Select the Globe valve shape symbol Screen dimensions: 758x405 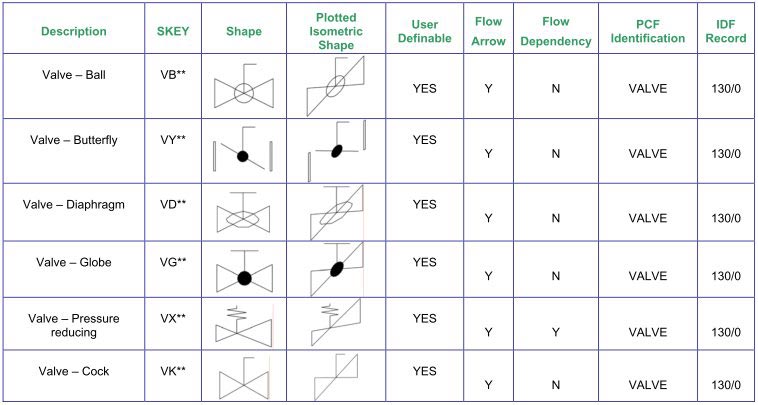pyautogui.click(x=243, y=273)
